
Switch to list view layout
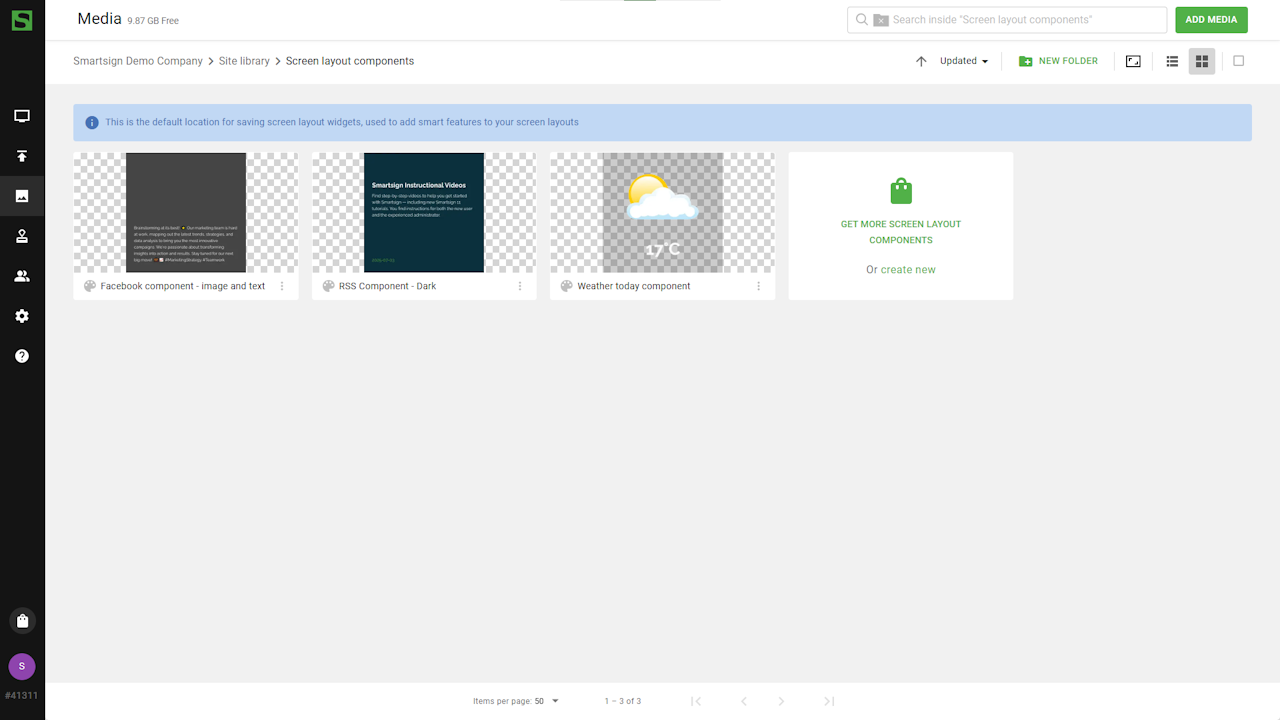[x=1172, y=61]
